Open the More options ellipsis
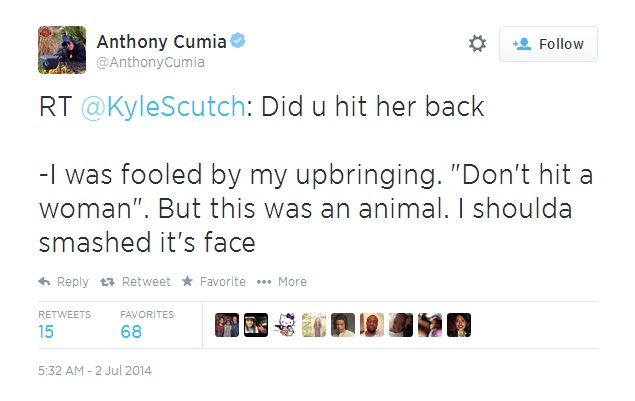Image resolution: width=635 pixels, height=401 pixels. [x=281, y=282]
